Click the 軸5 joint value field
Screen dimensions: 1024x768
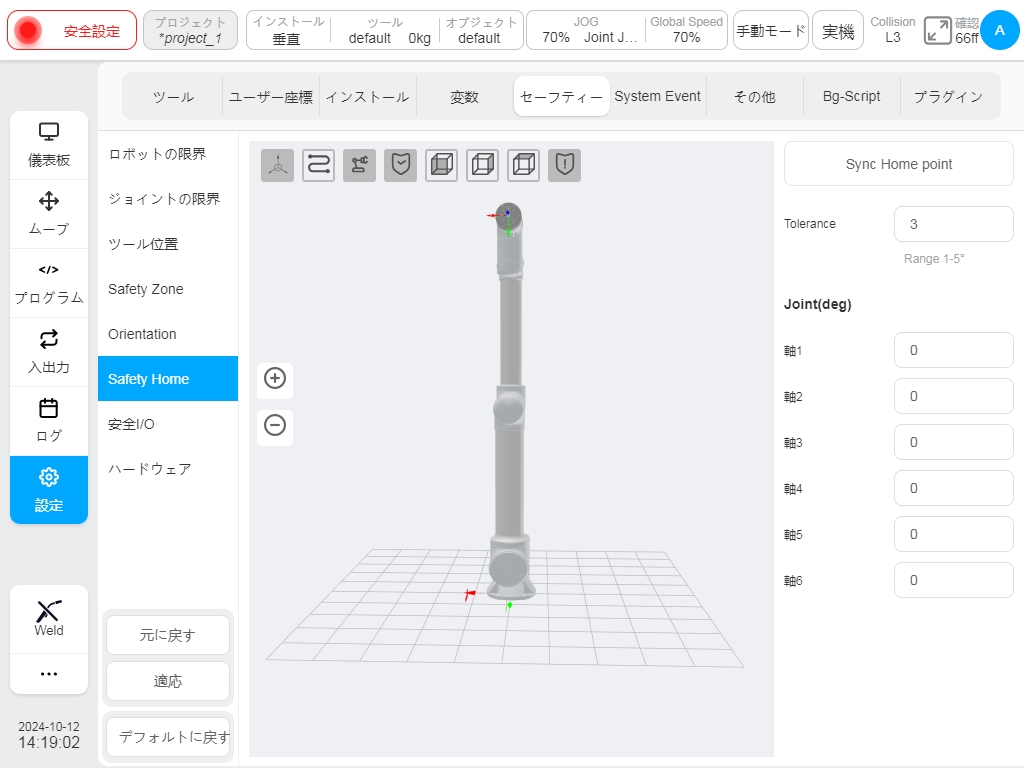tap(953, 534)
